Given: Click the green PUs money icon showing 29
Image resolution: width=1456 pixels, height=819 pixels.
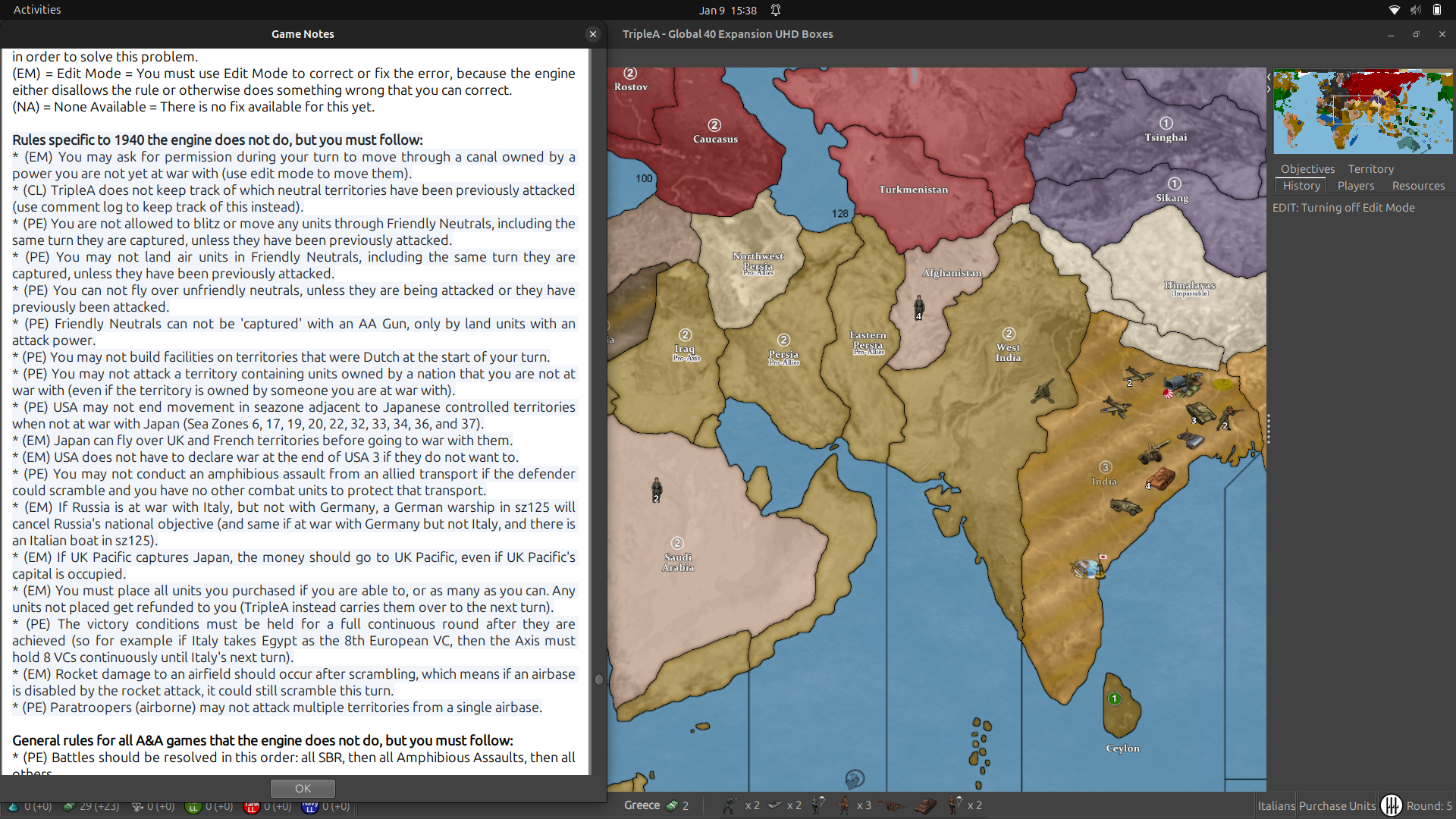Looking at the screenshot, I should (x=68, y=808).
